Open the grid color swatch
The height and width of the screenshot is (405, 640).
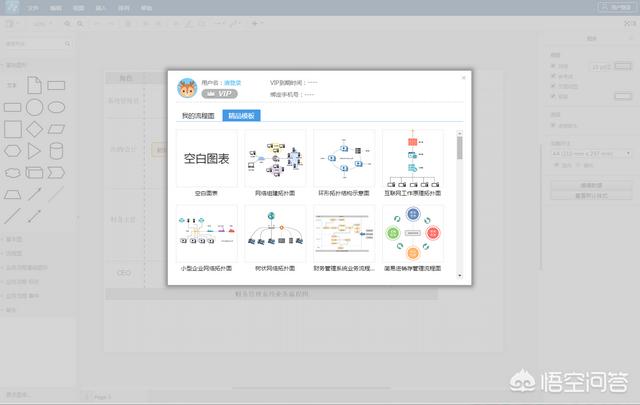[623, 66]
